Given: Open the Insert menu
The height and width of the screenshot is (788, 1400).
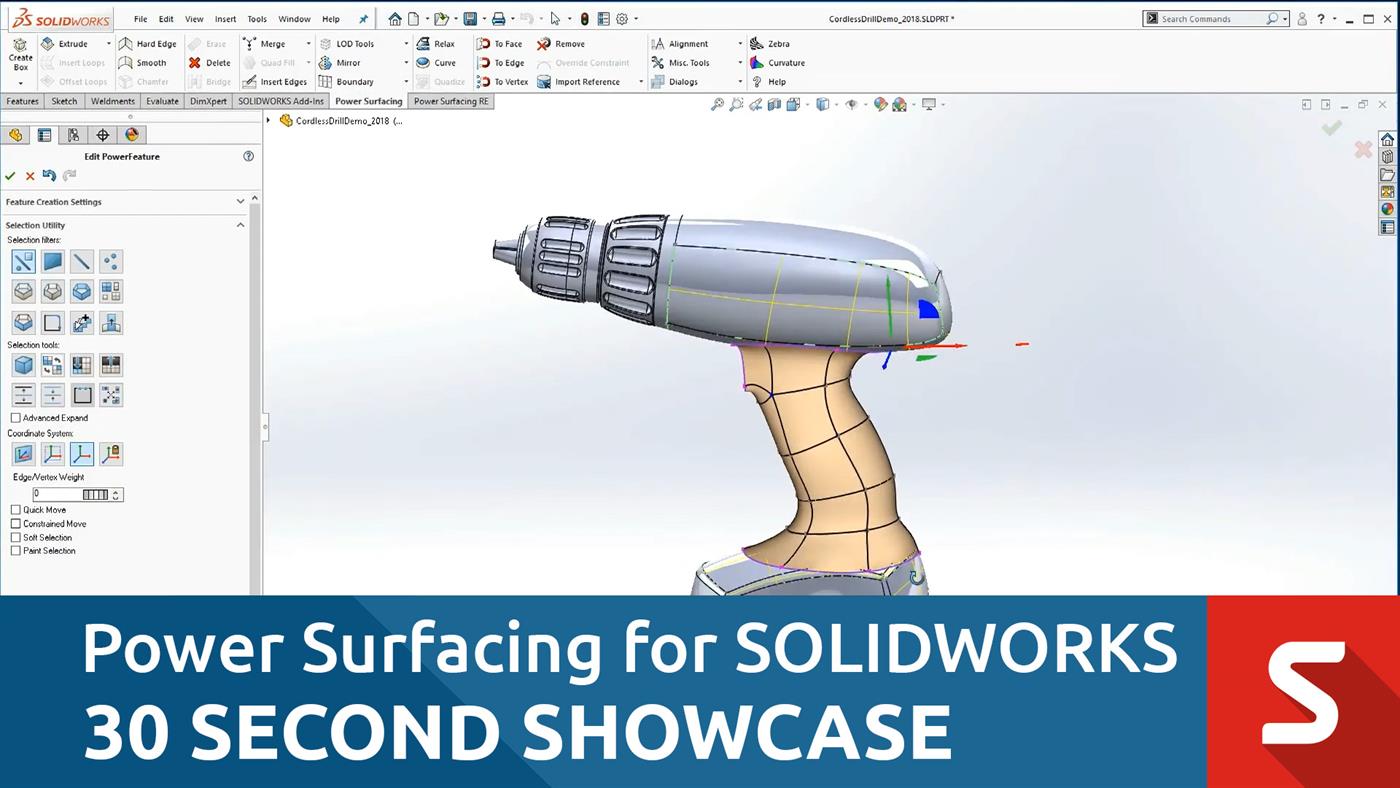Looking at the screenshot, I should coord(225,19).
